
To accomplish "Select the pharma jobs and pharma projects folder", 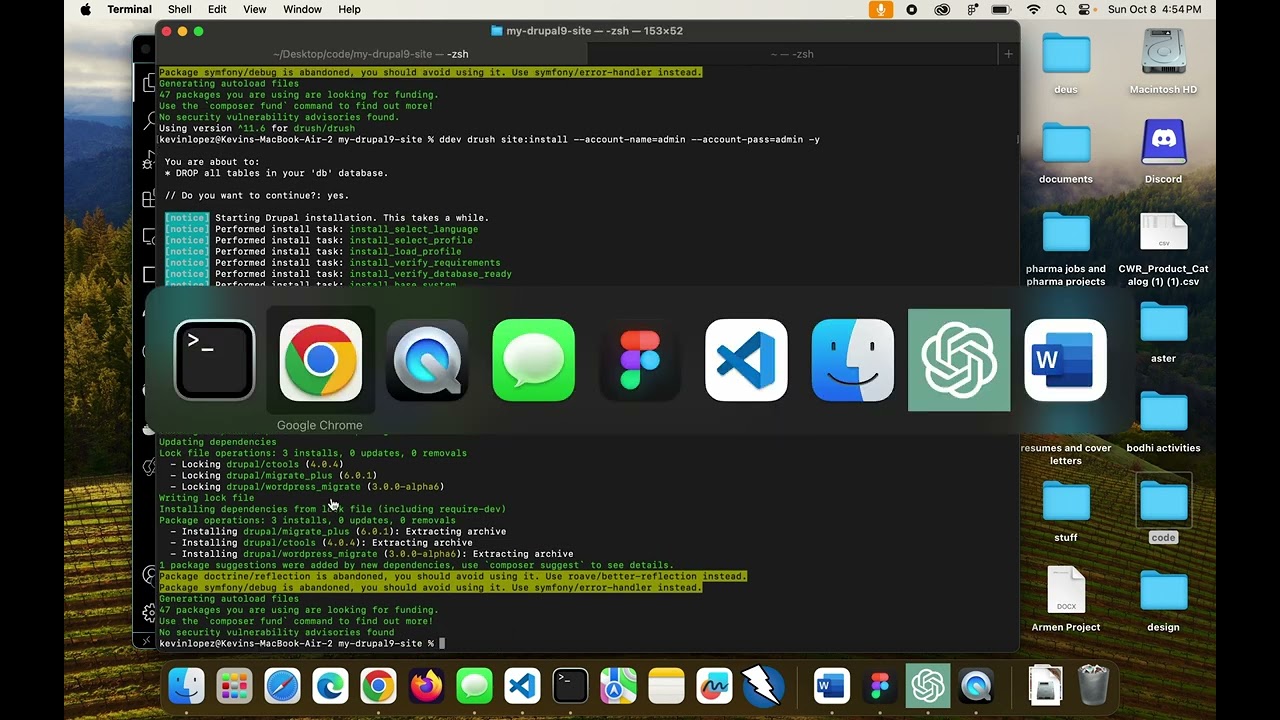I will (x=1066, y=249).
